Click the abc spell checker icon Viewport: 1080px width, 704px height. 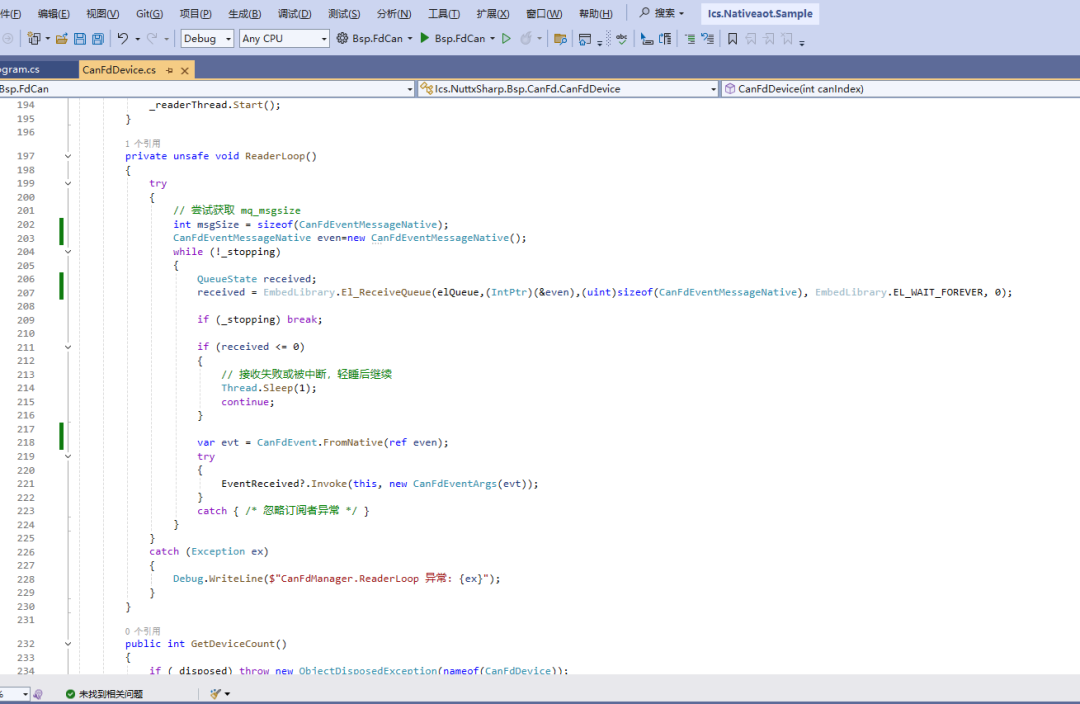621,39
